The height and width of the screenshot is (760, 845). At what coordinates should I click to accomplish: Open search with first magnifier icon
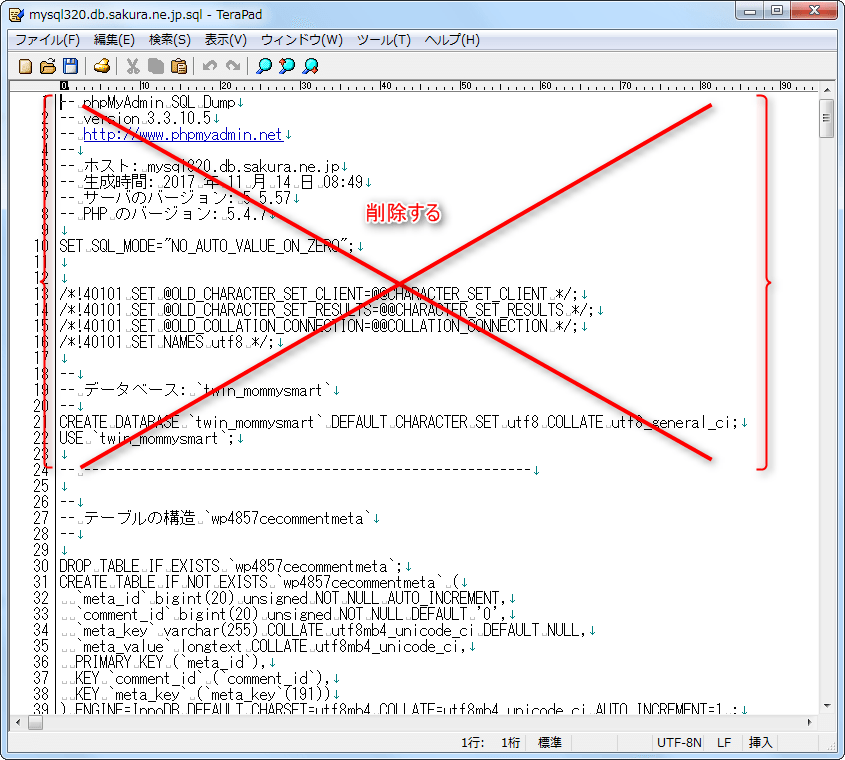[263, 66]
